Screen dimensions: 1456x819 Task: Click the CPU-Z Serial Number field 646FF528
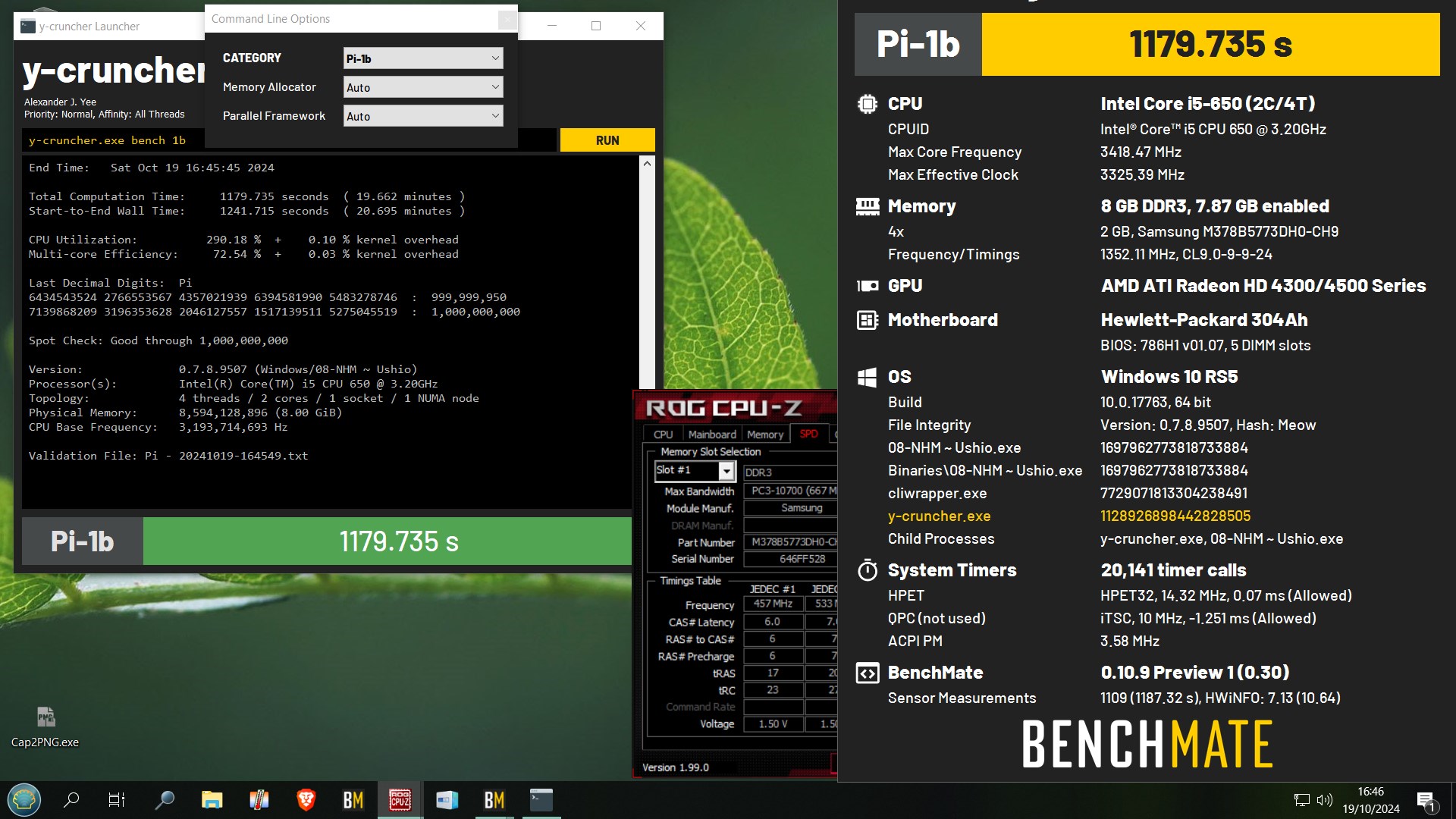[790, 560]
